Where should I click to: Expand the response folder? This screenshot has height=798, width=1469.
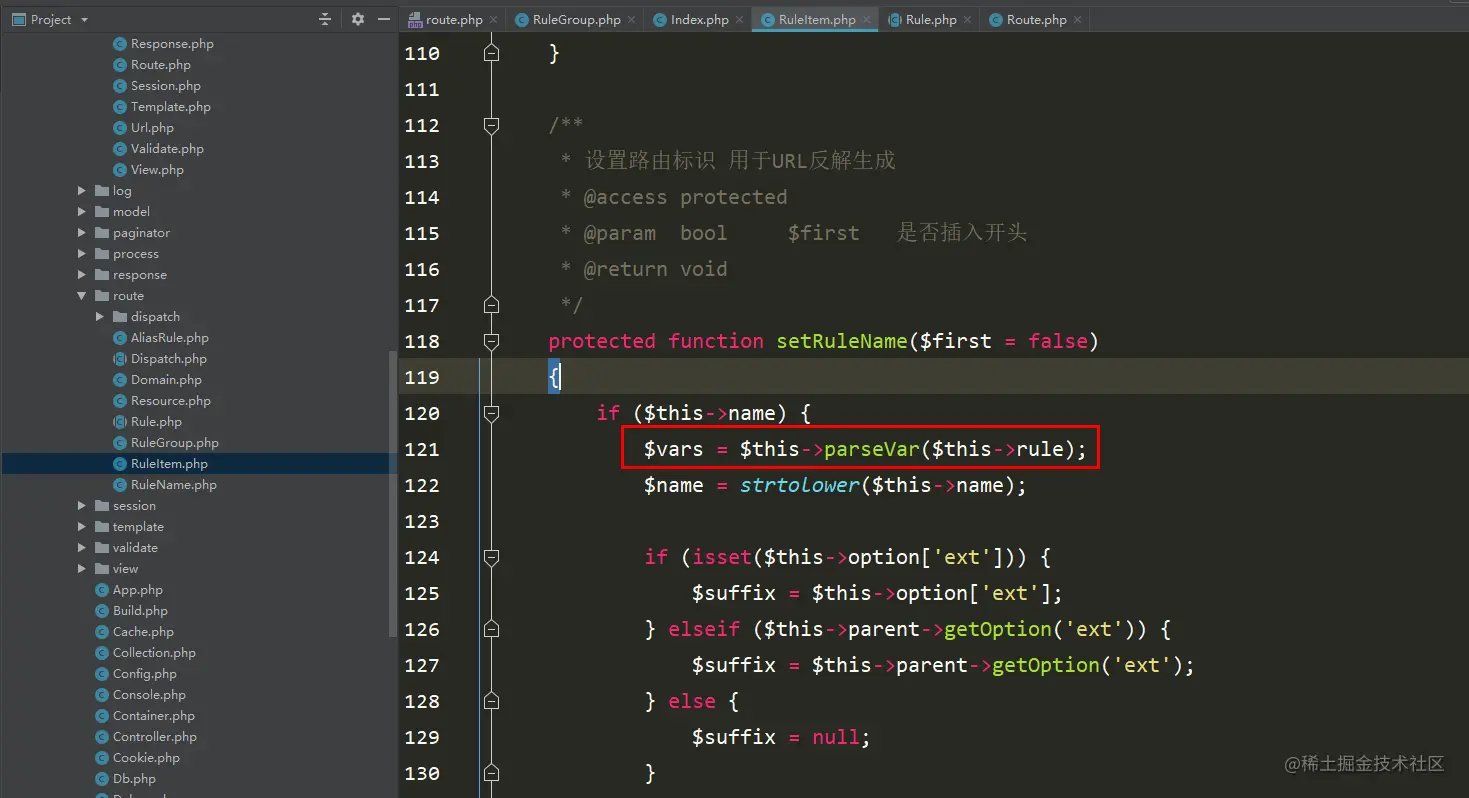coord(82,274)
